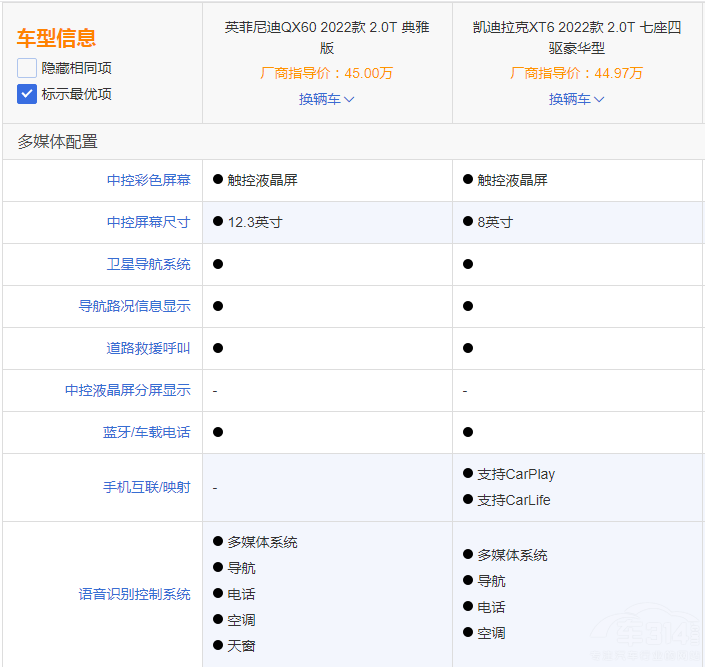Screen dimensions: 705x667
Task: Click the 凯迪拉克XT6 2022款 model title
Action: pyautogui.click(x=577, y=37)
